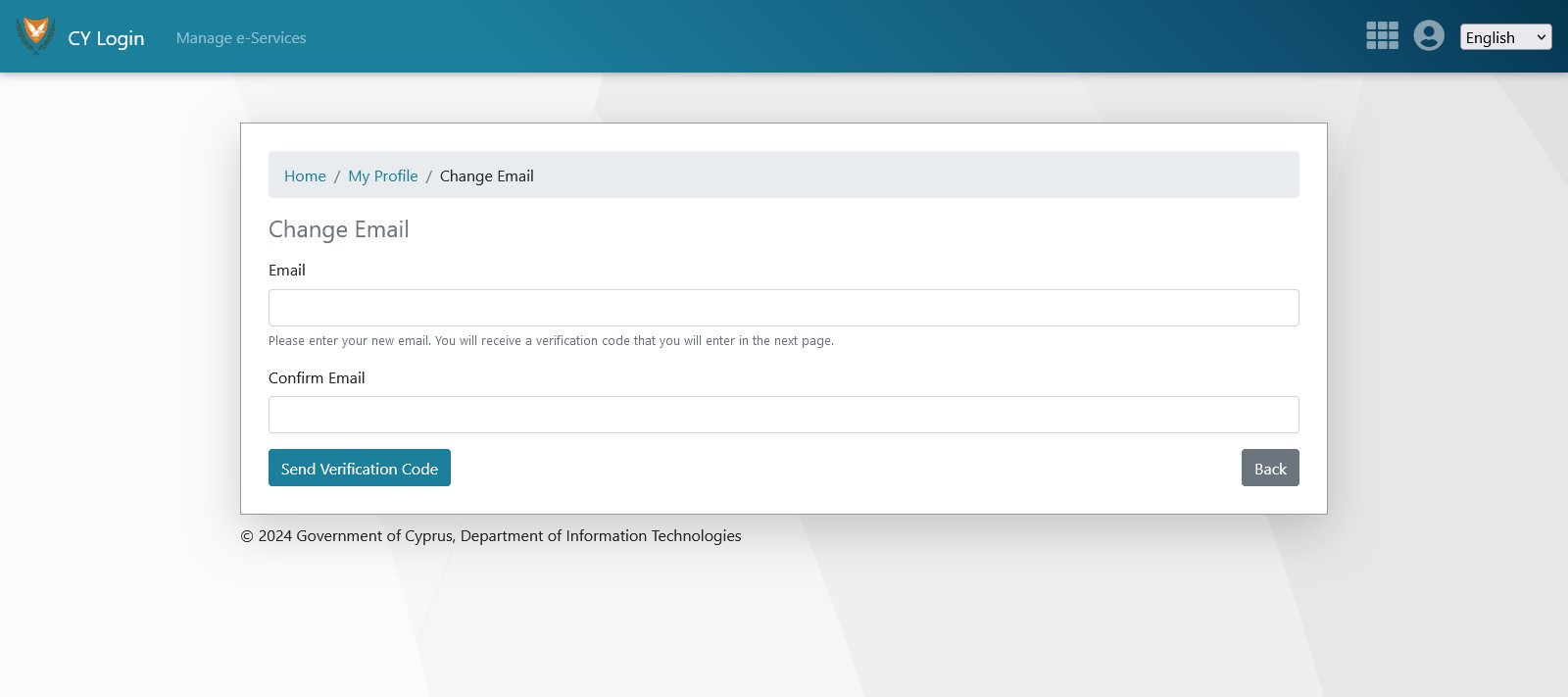This screenshot has width=1568, height=697.
Task: Open the user account avatar icon
Action: 1429,36
